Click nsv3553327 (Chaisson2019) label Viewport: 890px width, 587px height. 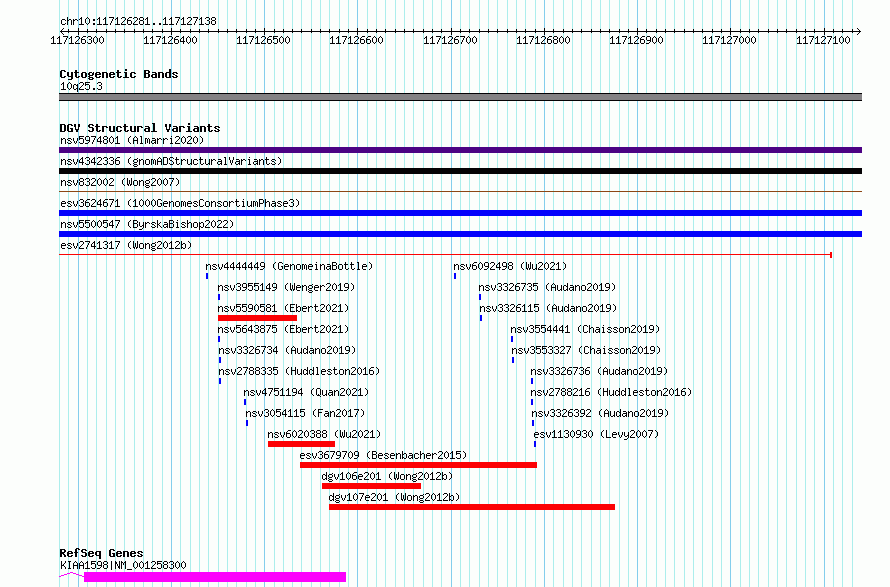pyautogui.click(x=586, y=350)
